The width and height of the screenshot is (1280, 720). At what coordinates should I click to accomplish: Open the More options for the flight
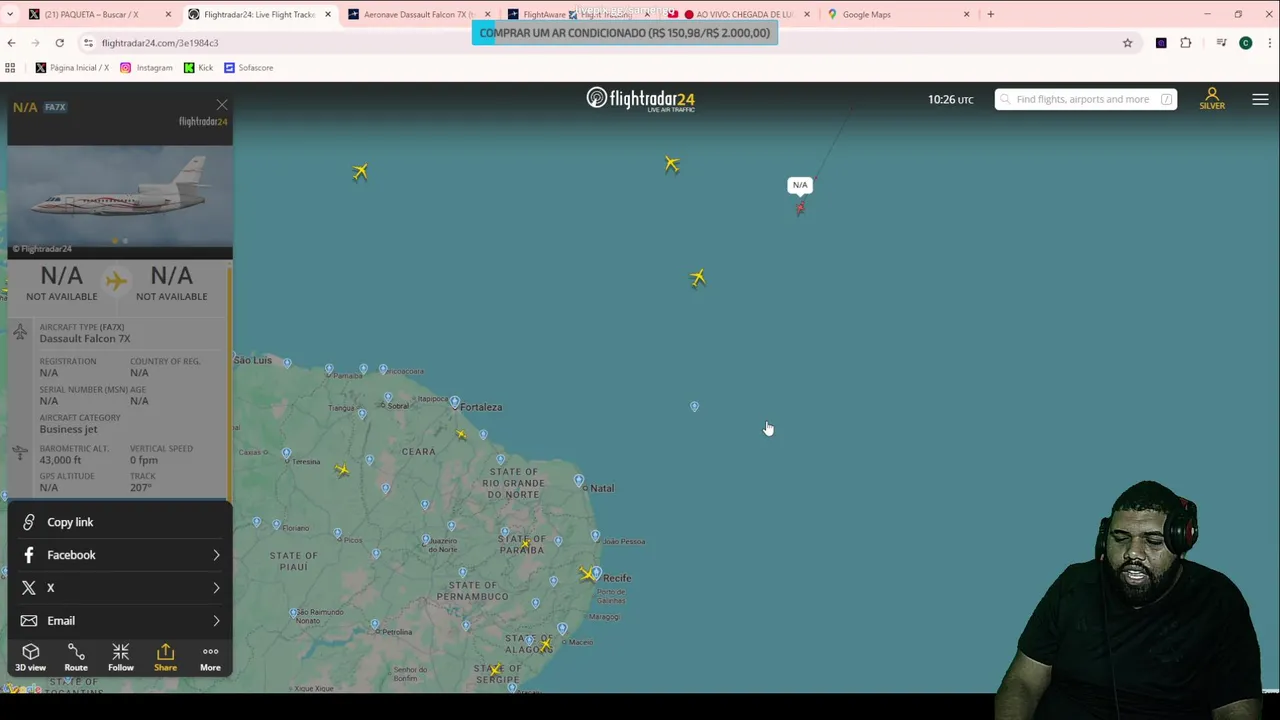[210, 657]
